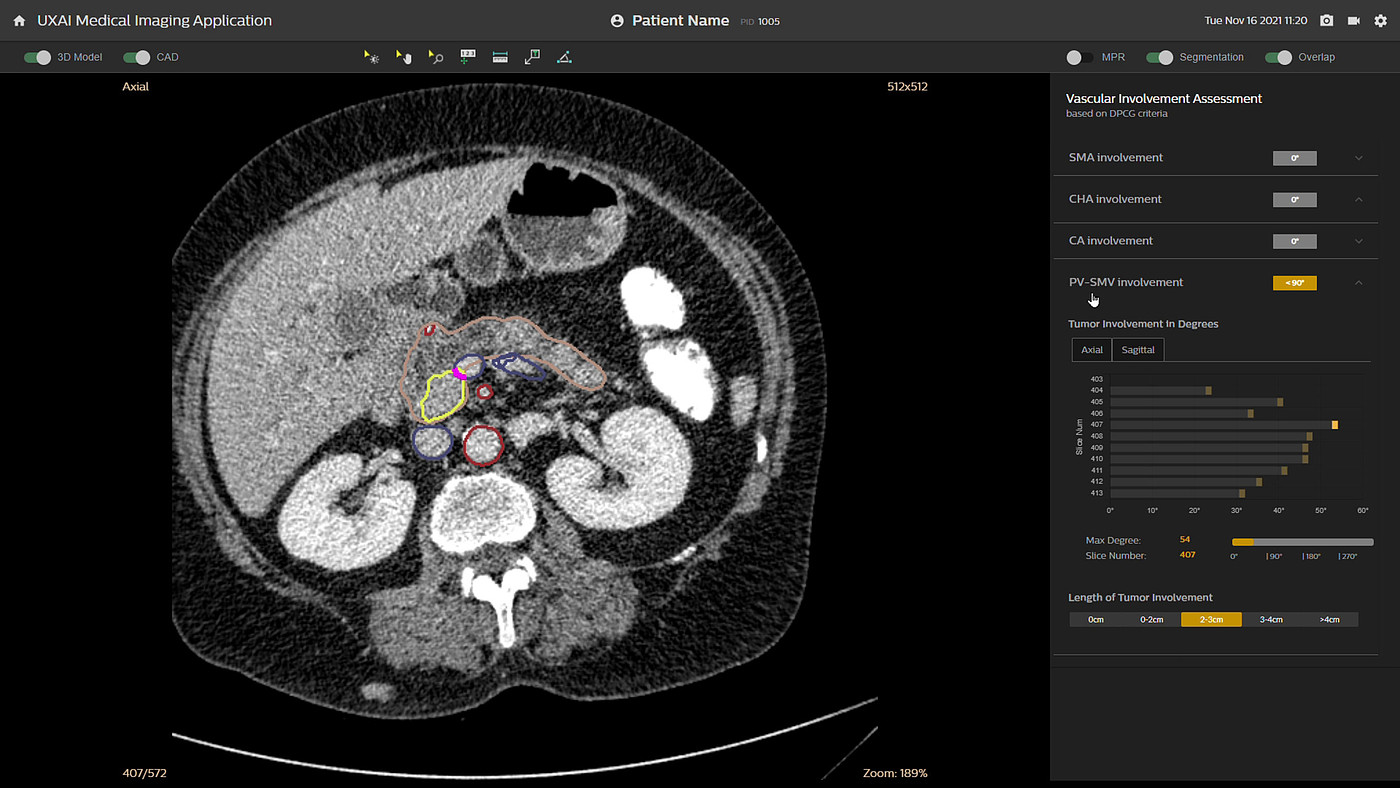Click the max degree progress bar

(1302, 542)
